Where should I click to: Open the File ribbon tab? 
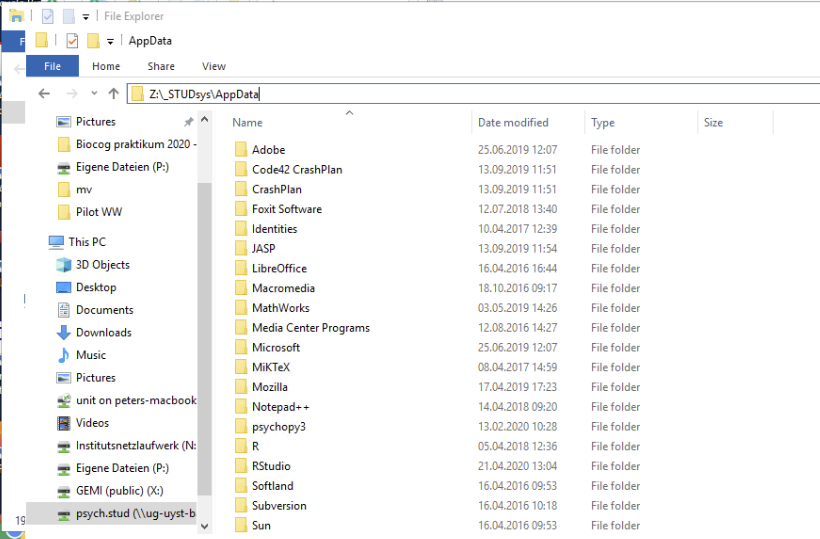coord(52,66)
